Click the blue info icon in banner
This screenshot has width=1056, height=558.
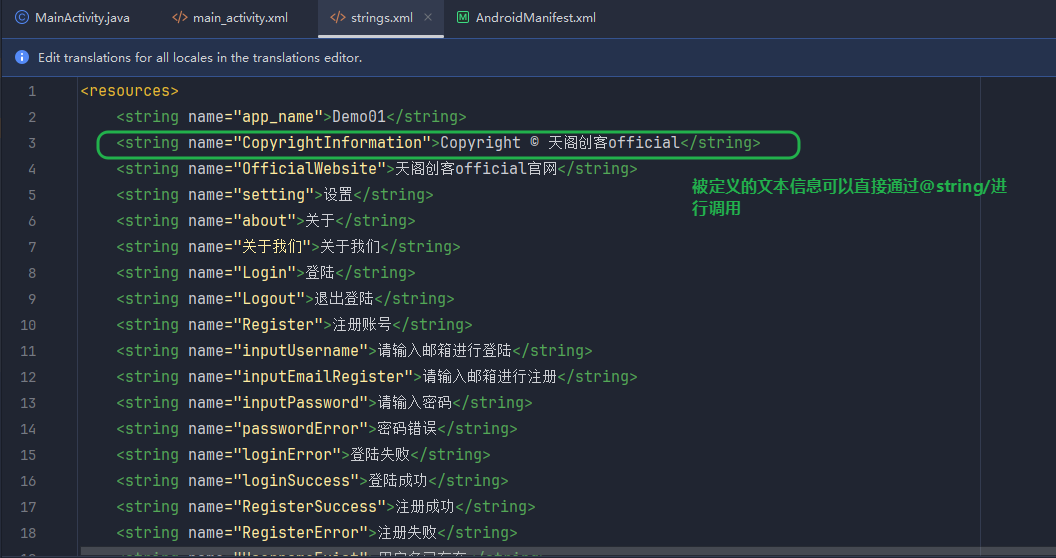(x=22, y=58)
